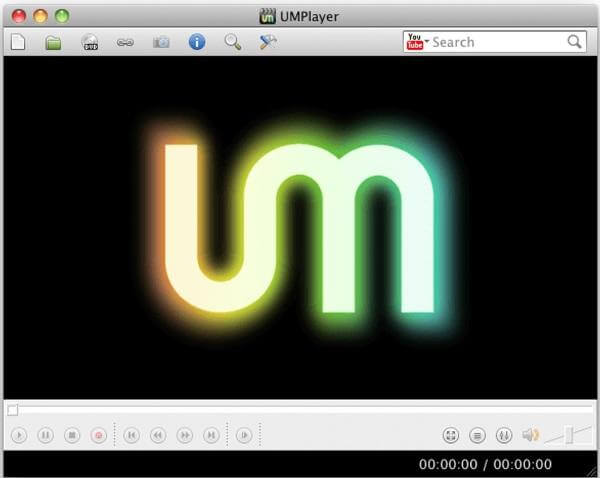Screen dimensions: 600x478
Task: Close UMPlayer with red window button
Action: point(19,16)
